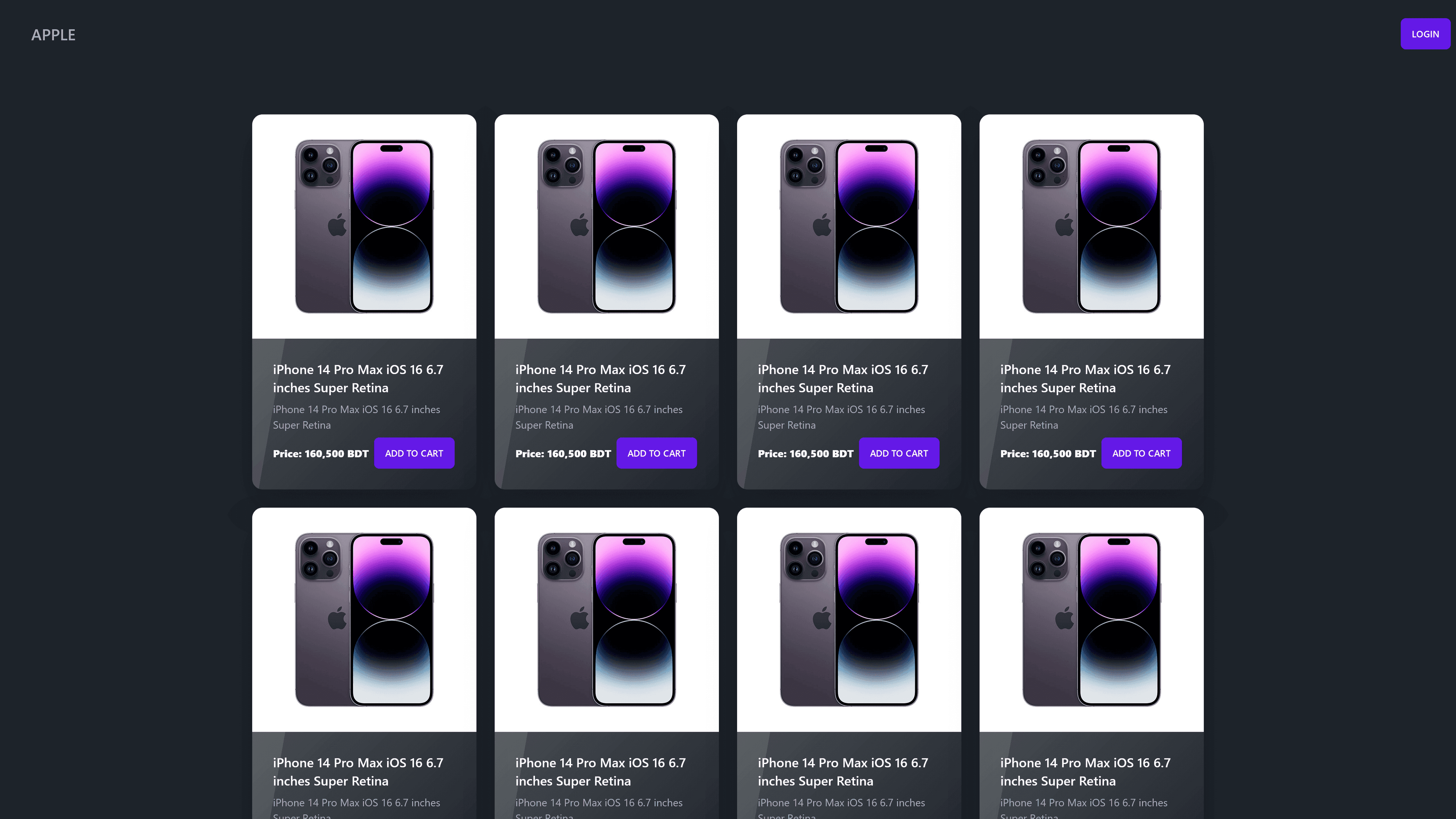Click 'Price: 160,500 BDT' on first top-row card
This screenshot has height=819, width=1456.
click(x=320, y=454)
